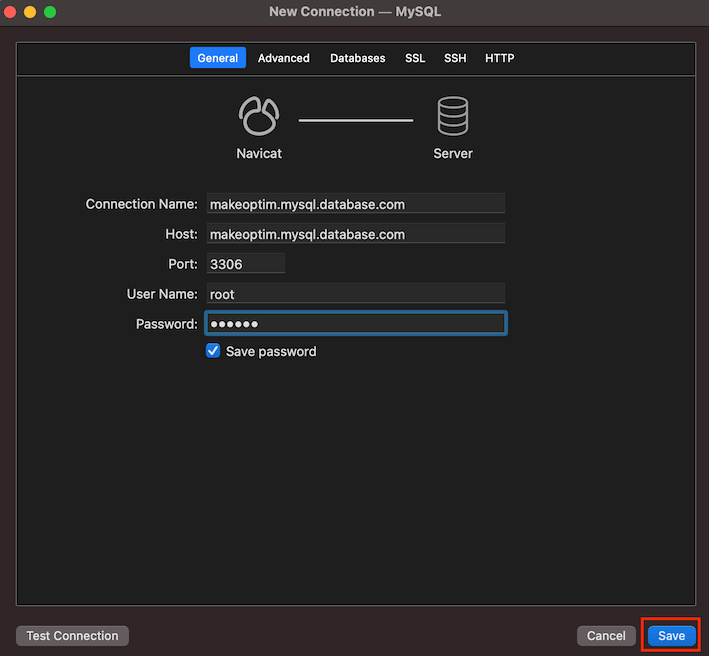709x656 pixels.
Task: Click the Port label
Action: 183,264
